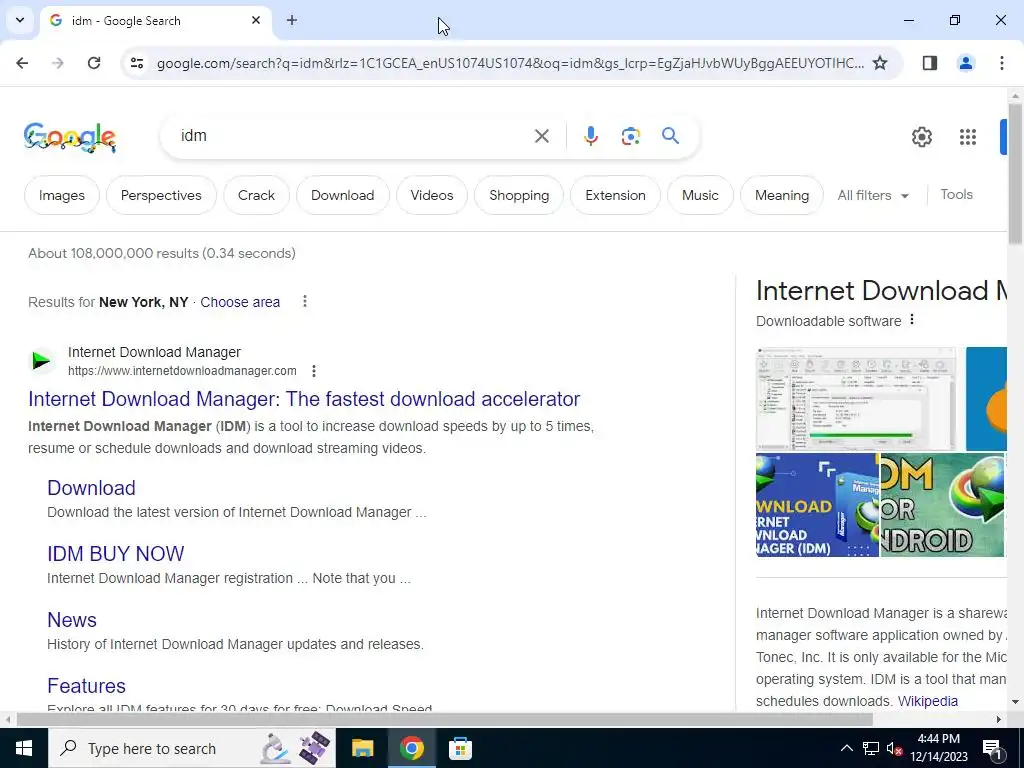Click Internet Download Manager favicon
Image resolution: width=1024 pixels, height=768 pixels.
41,360
